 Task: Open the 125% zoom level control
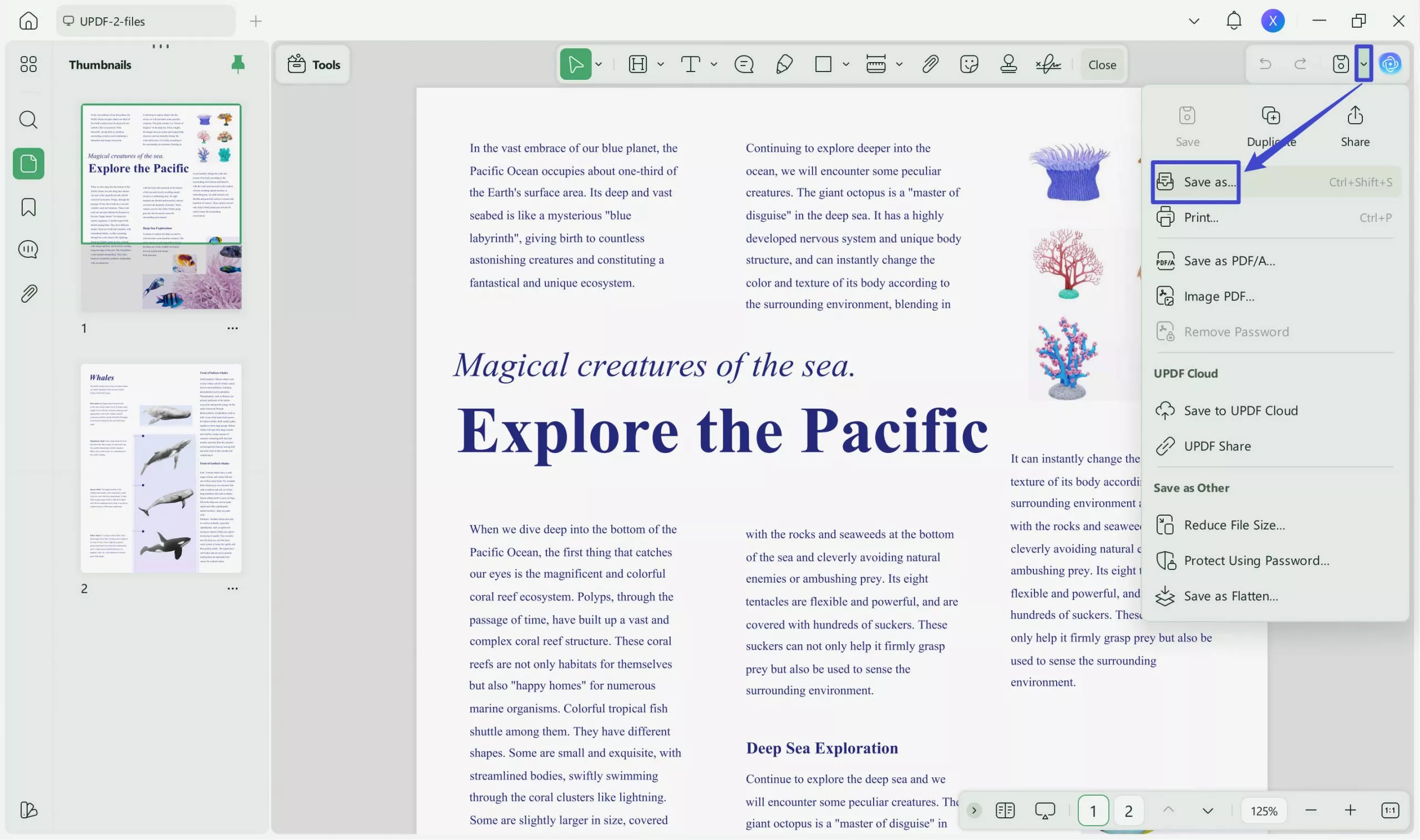pos(1263,810)
